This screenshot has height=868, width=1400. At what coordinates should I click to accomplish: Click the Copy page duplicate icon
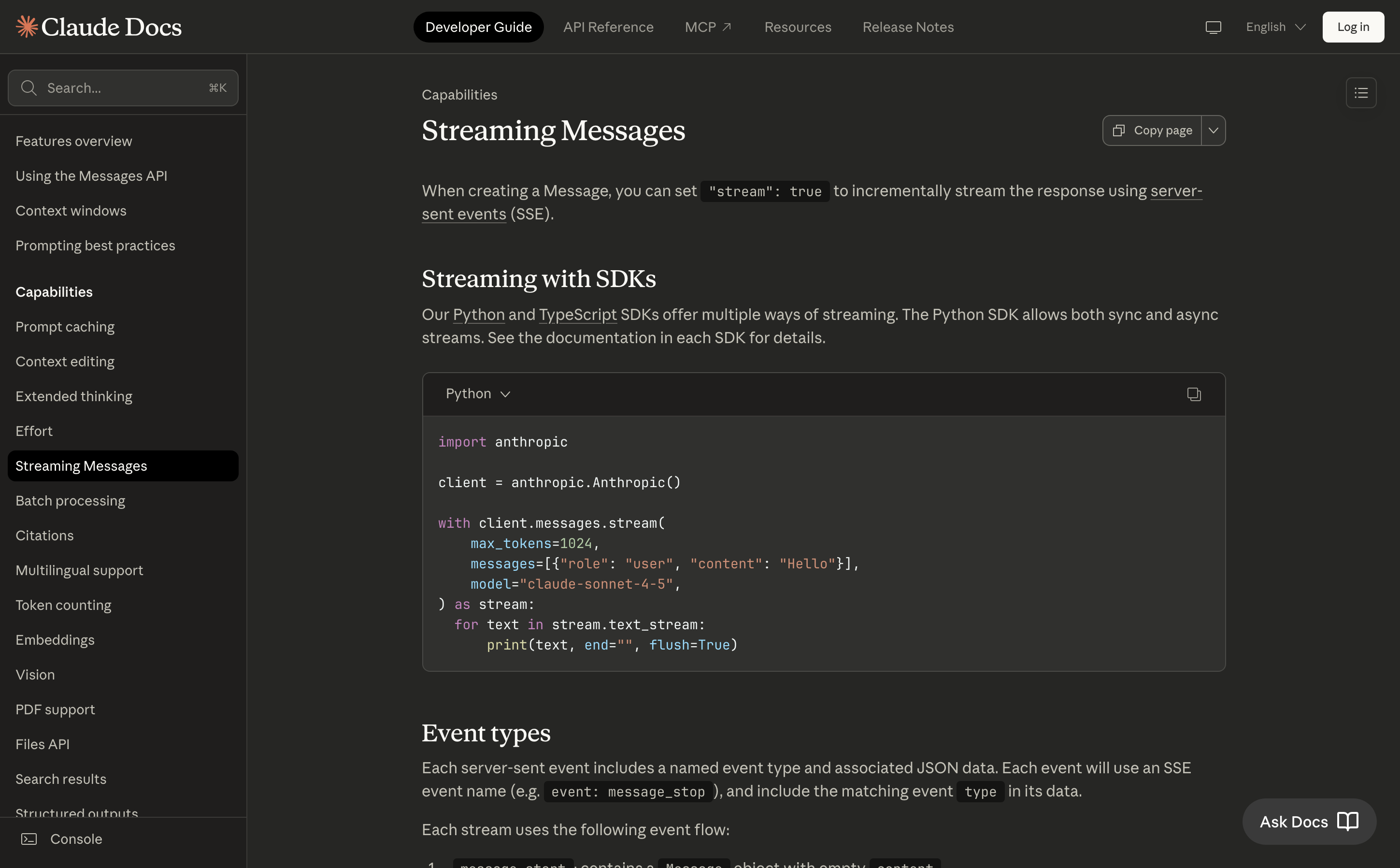pyautogui.click(x=1118, y=131)
